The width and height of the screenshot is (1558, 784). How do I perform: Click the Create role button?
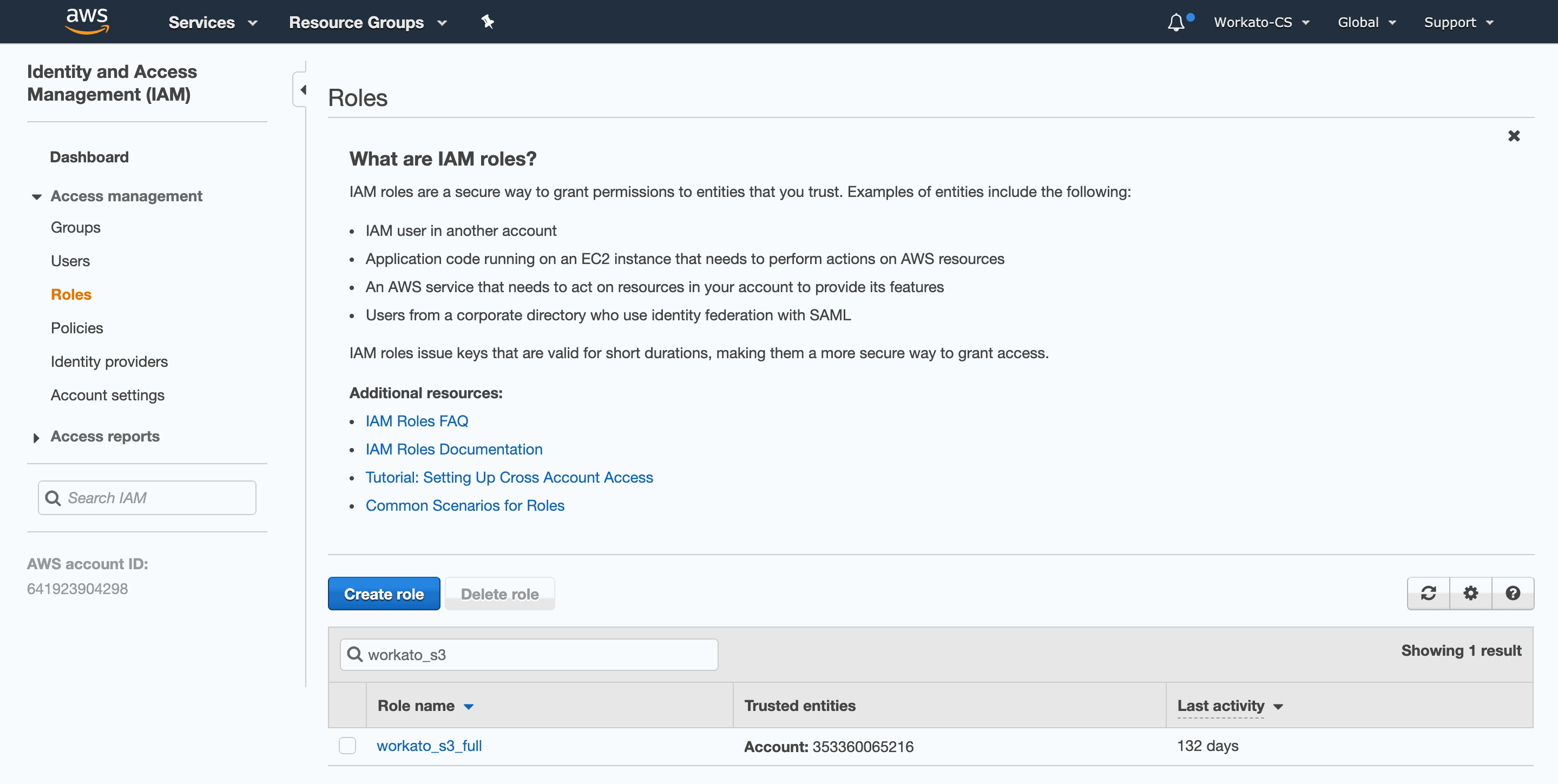point(384,594)
